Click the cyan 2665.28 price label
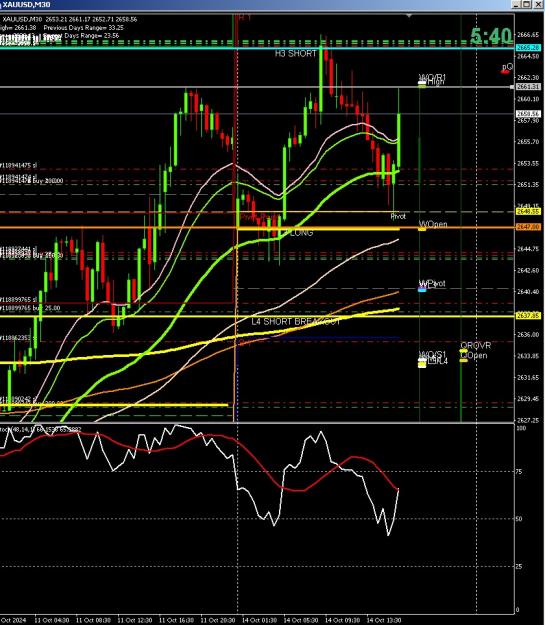This screenshot has width=545, height=625. (528, 48)
